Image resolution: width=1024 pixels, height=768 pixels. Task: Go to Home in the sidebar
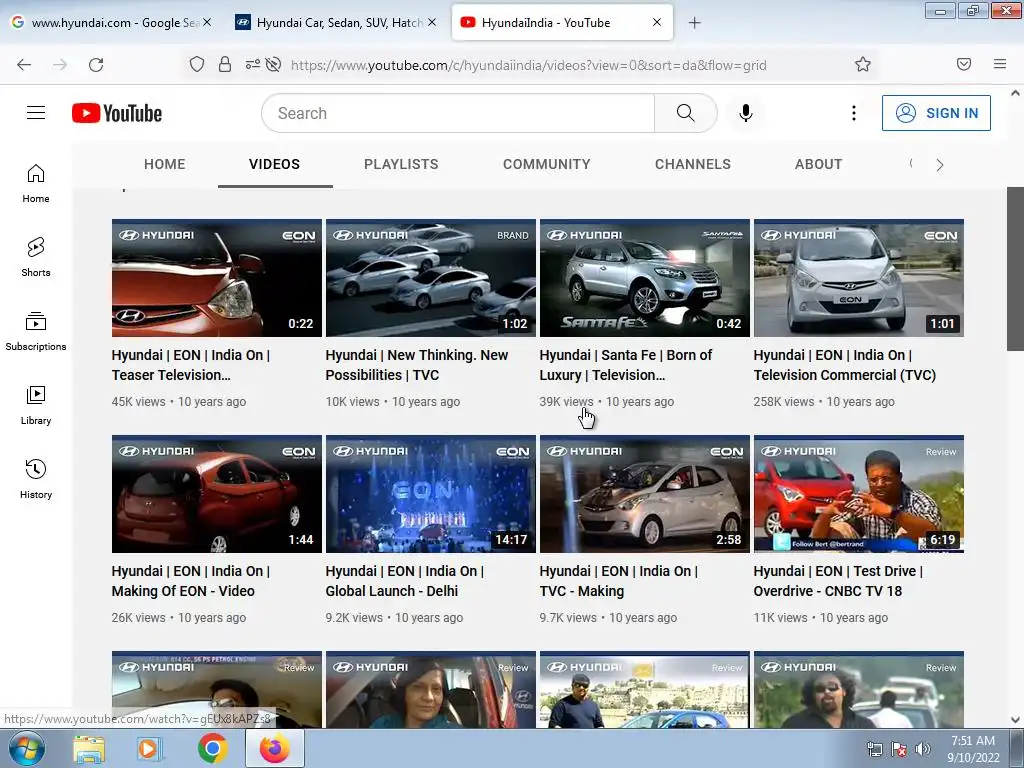coord(36,184)
